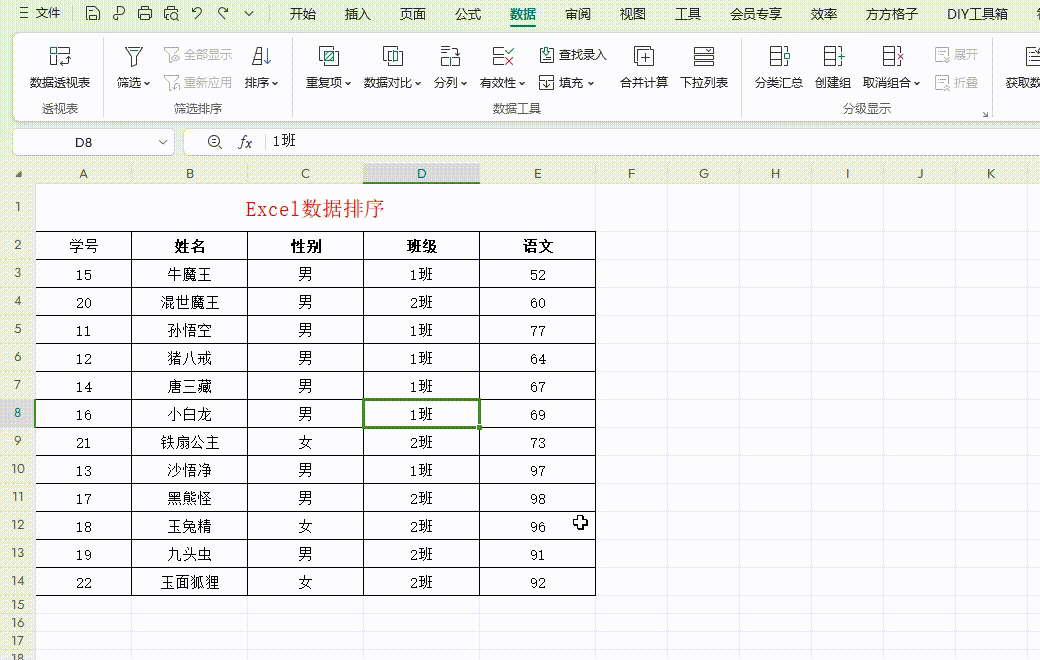This screenshot has height=660, width=1040.
Task: Switch to the 审阅 tab
Action: pos(578,14)
